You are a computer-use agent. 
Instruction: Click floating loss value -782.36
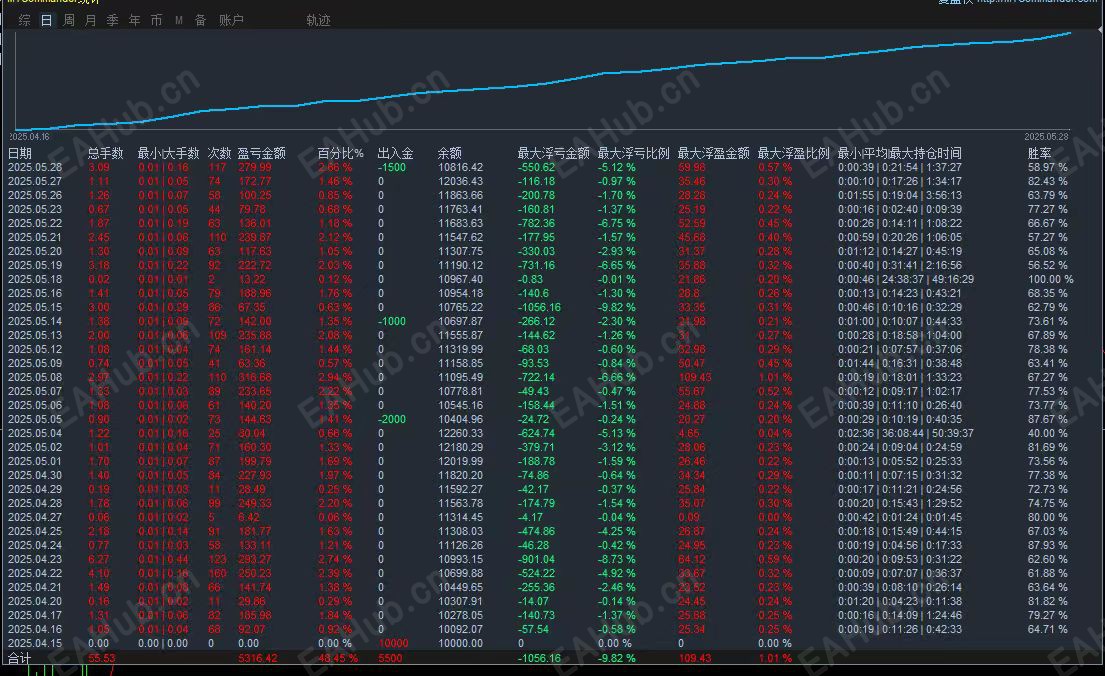pos(536,223)
